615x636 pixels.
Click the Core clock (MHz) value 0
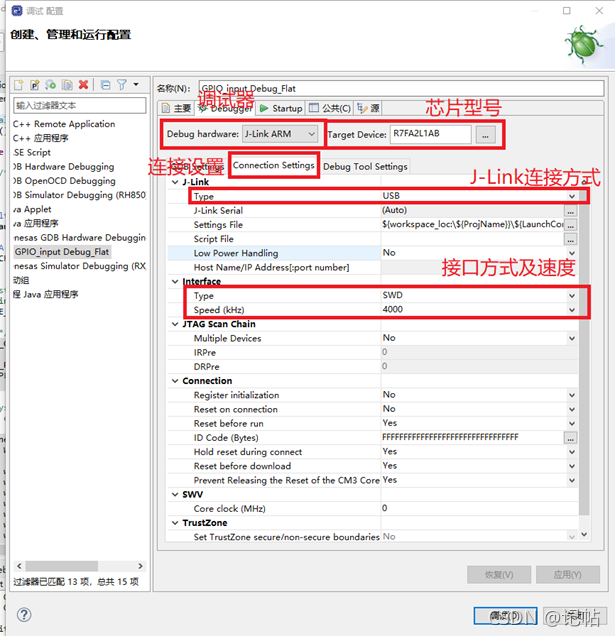(x=479, y=508)
